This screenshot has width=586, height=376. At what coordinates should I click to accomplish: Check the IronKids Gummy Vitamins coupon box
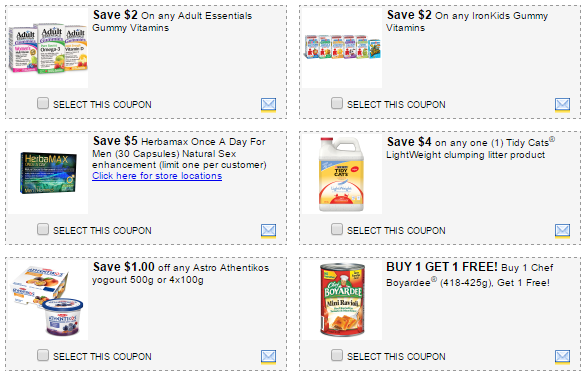click(x=337, y=103)
